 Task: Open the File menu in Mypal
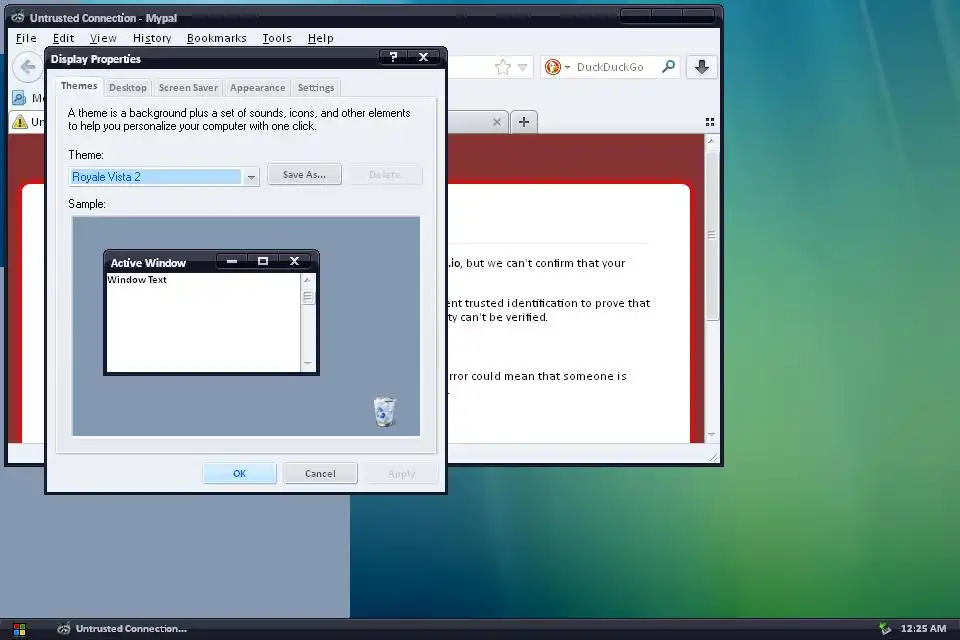click(26, 38)
